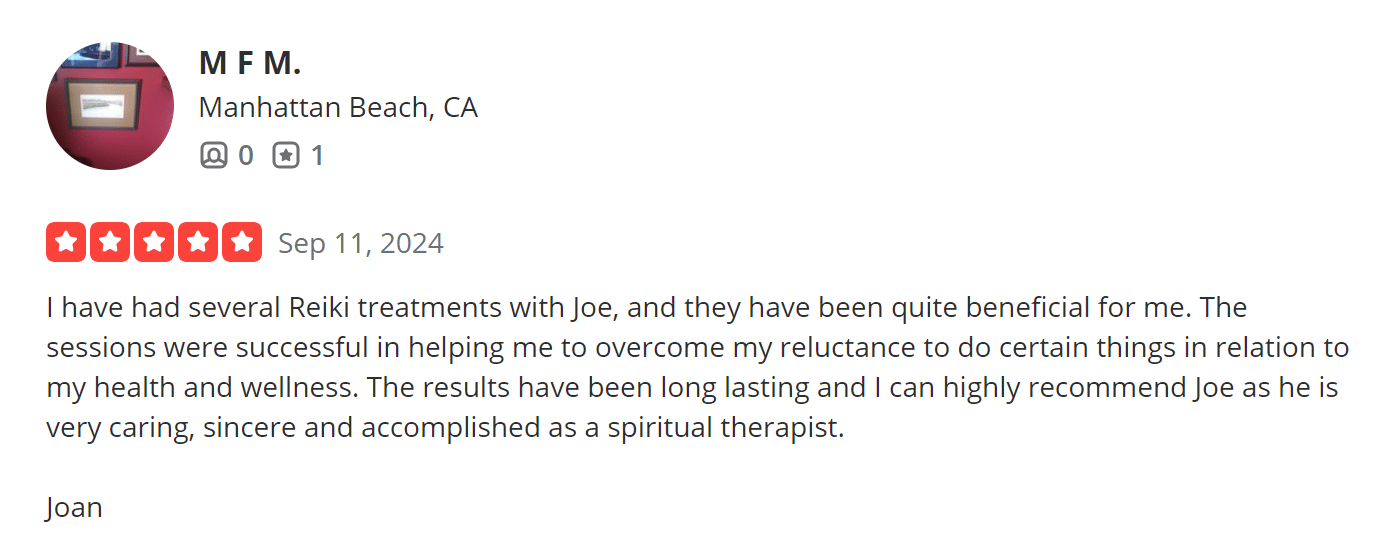Viewport: 1394px width, 552px height.
Task: Select the fifth red rating star
Action: (242, 242)
